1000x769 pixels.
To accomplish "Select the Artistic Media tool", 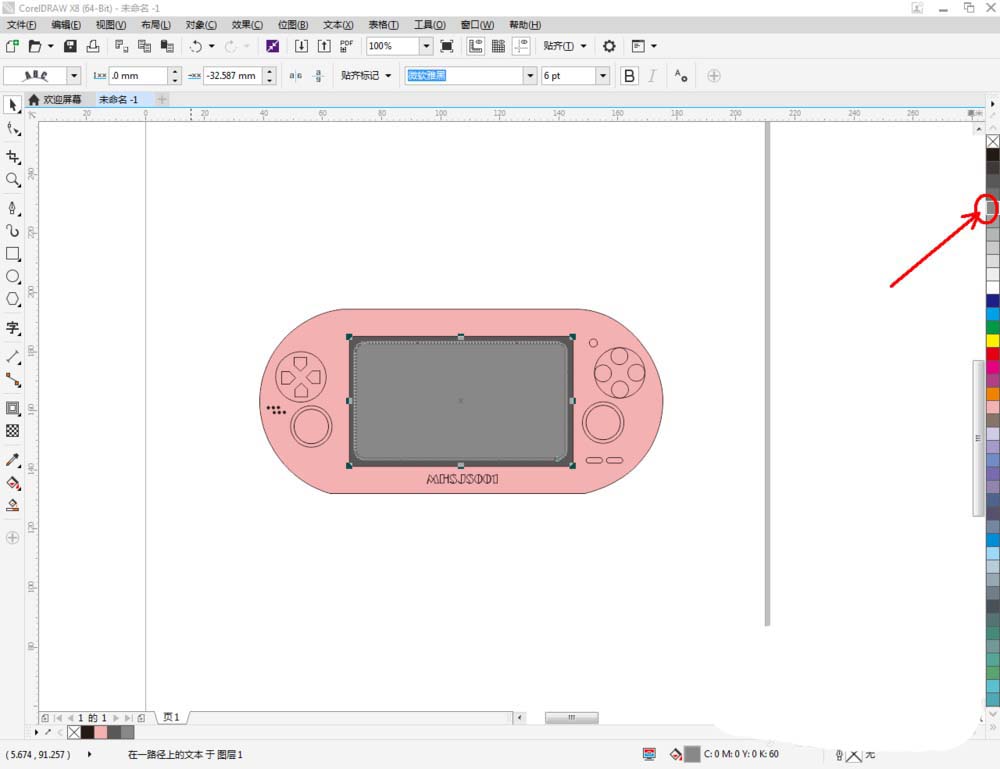I will (13, 231).
